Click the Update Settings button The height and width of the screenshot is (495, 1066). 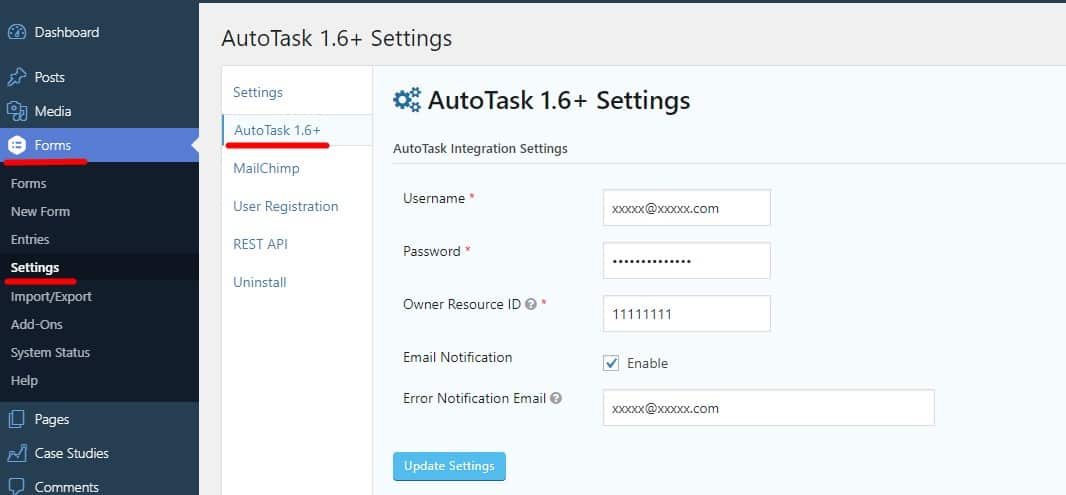tap(449, 466)
